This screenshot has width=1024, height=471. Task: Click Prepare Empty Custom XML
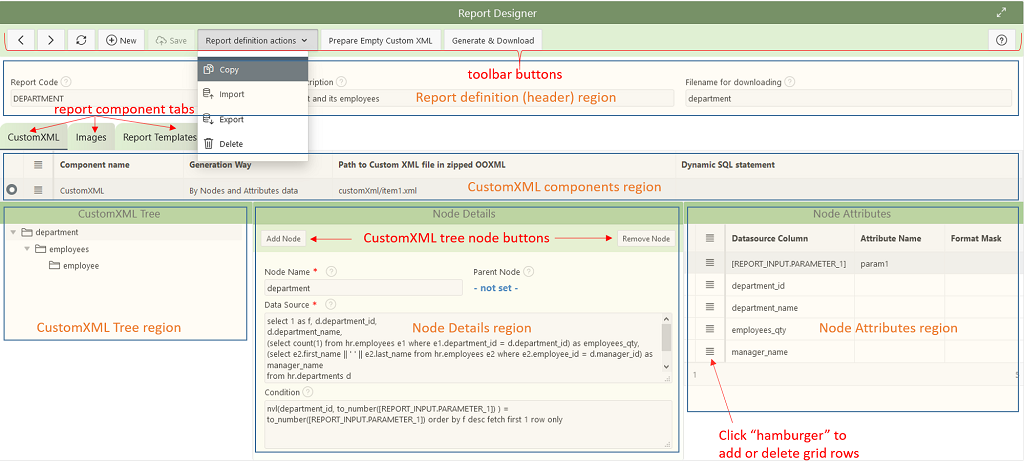click(x=381, y=41)
